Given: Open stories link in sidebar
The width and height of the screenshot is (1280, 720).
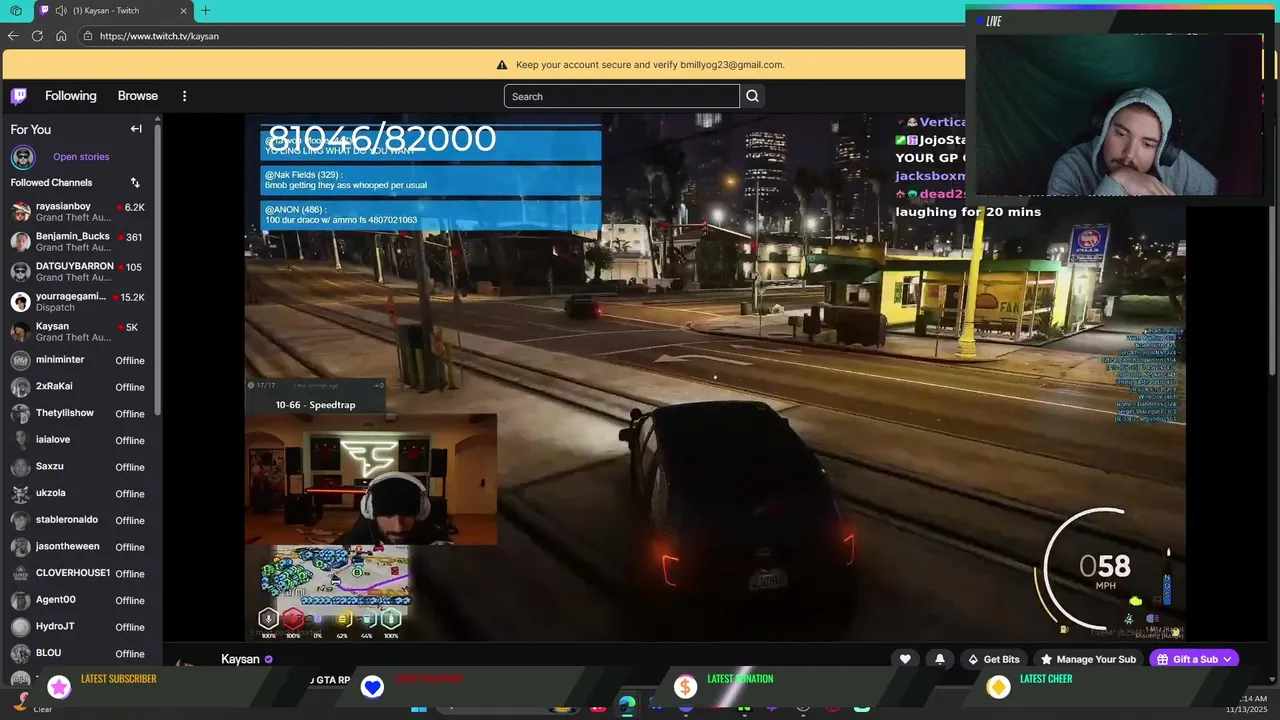Looking at the screenshot, I should coord(81,157).
